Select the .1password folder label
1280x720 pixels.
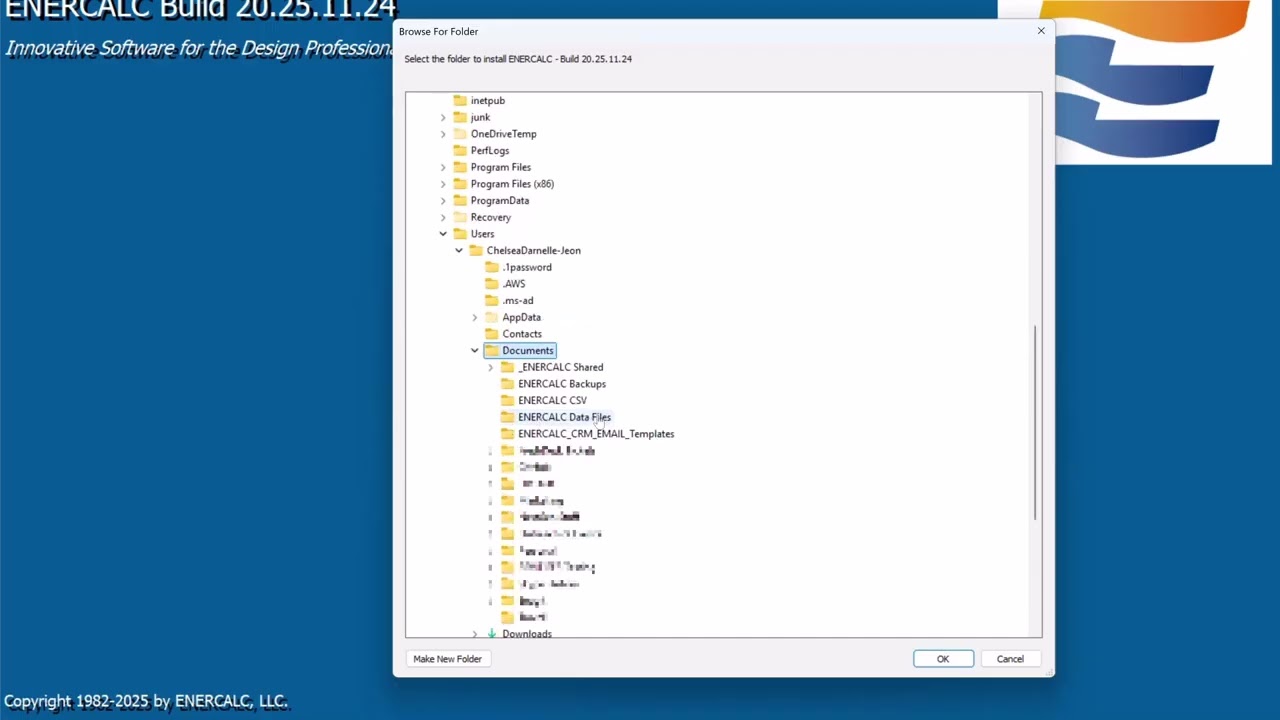[527, 267]
